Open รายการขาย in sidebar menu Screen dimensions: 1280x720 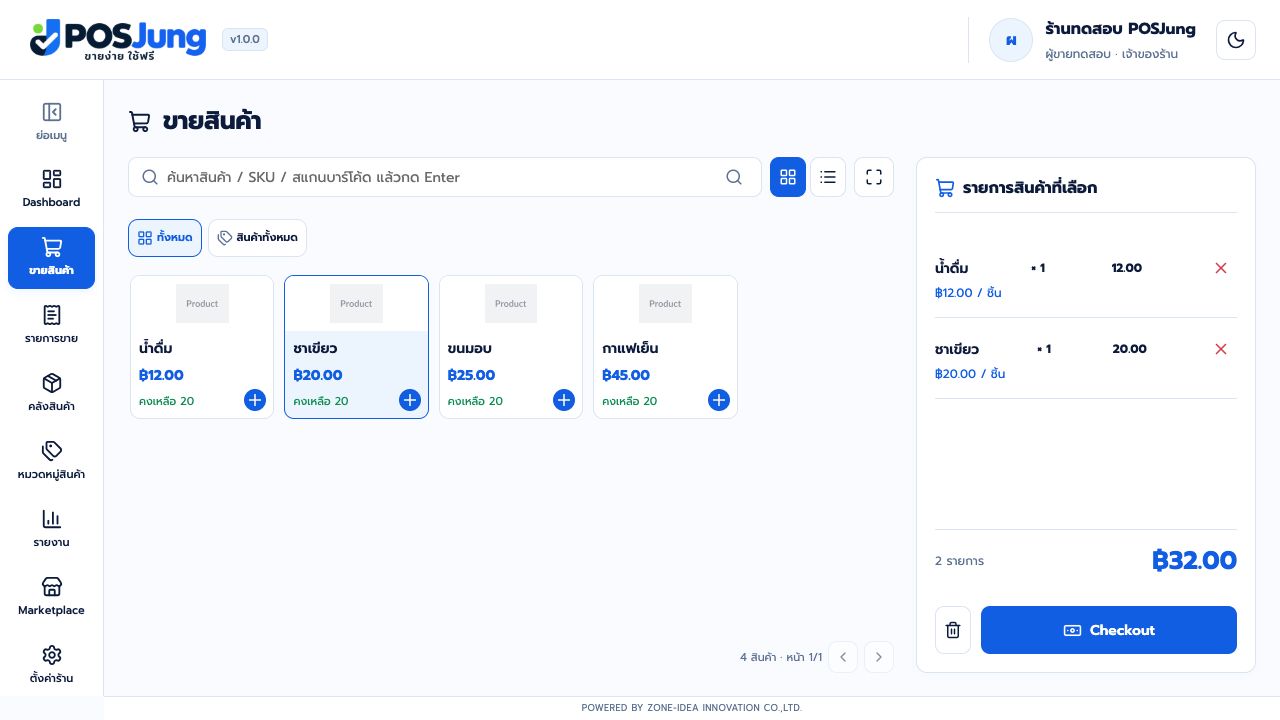pos(52,324)
